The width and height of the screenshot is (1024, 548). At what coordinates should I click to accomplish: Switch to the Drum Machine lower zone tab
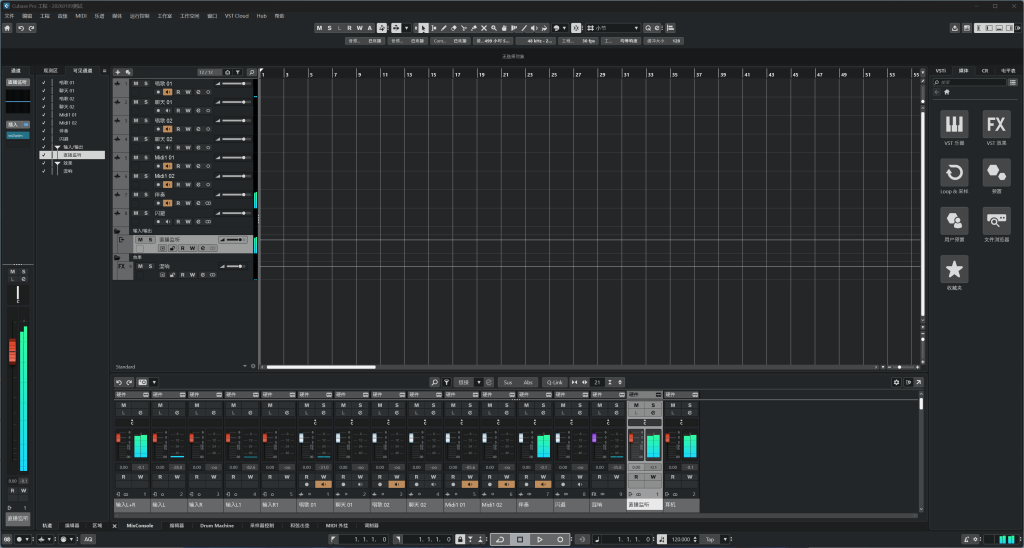[x=217, y=525]
